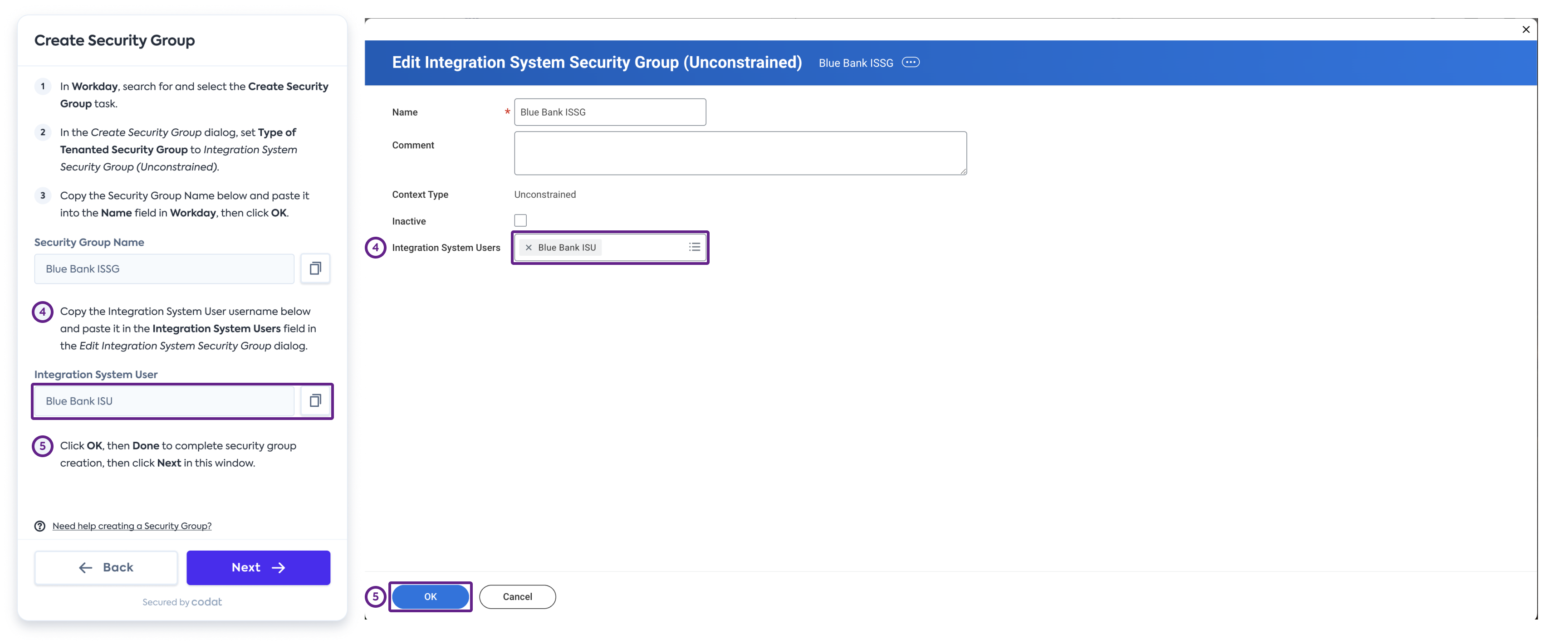Click Cancel in the edit dialog
The image size is (1568, 644).
pyautogui.click(x=517, y=596)
